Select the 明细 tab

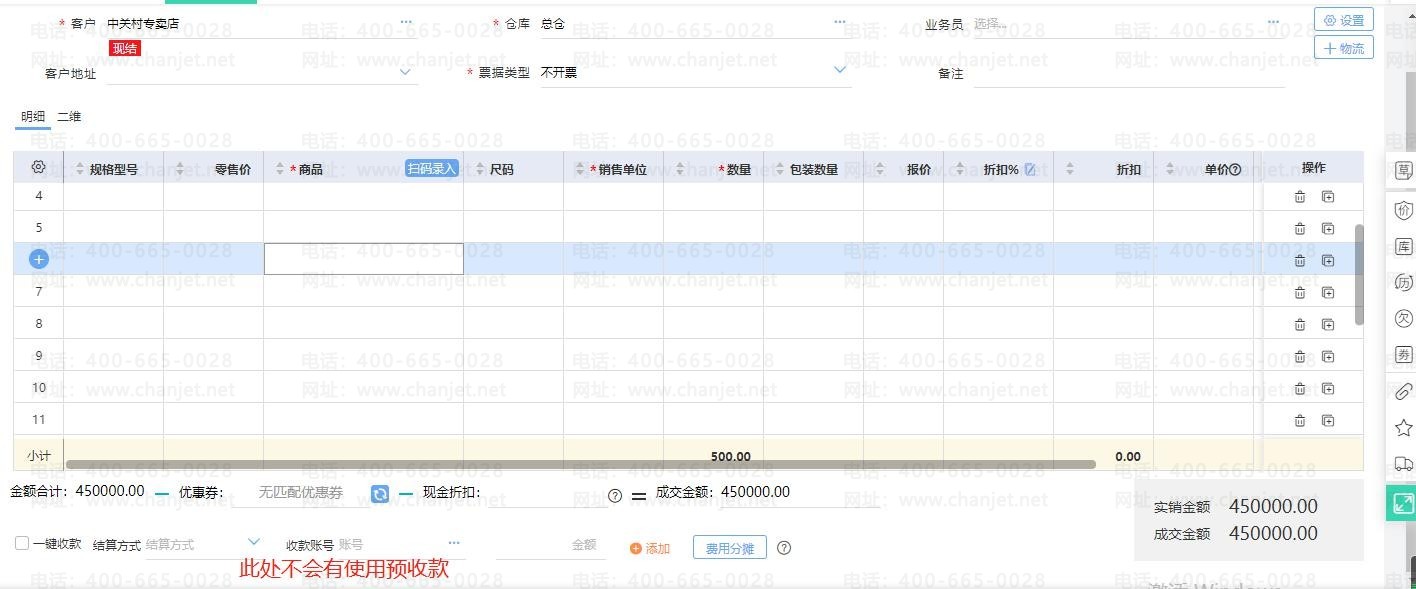(33, 117)
